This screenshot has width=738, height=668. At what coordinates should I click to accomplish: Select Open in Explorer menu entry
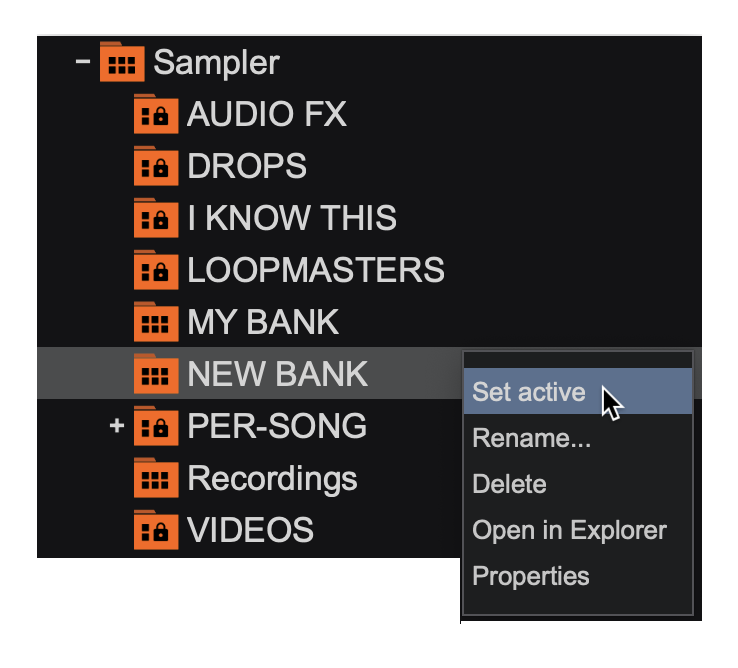569,530
